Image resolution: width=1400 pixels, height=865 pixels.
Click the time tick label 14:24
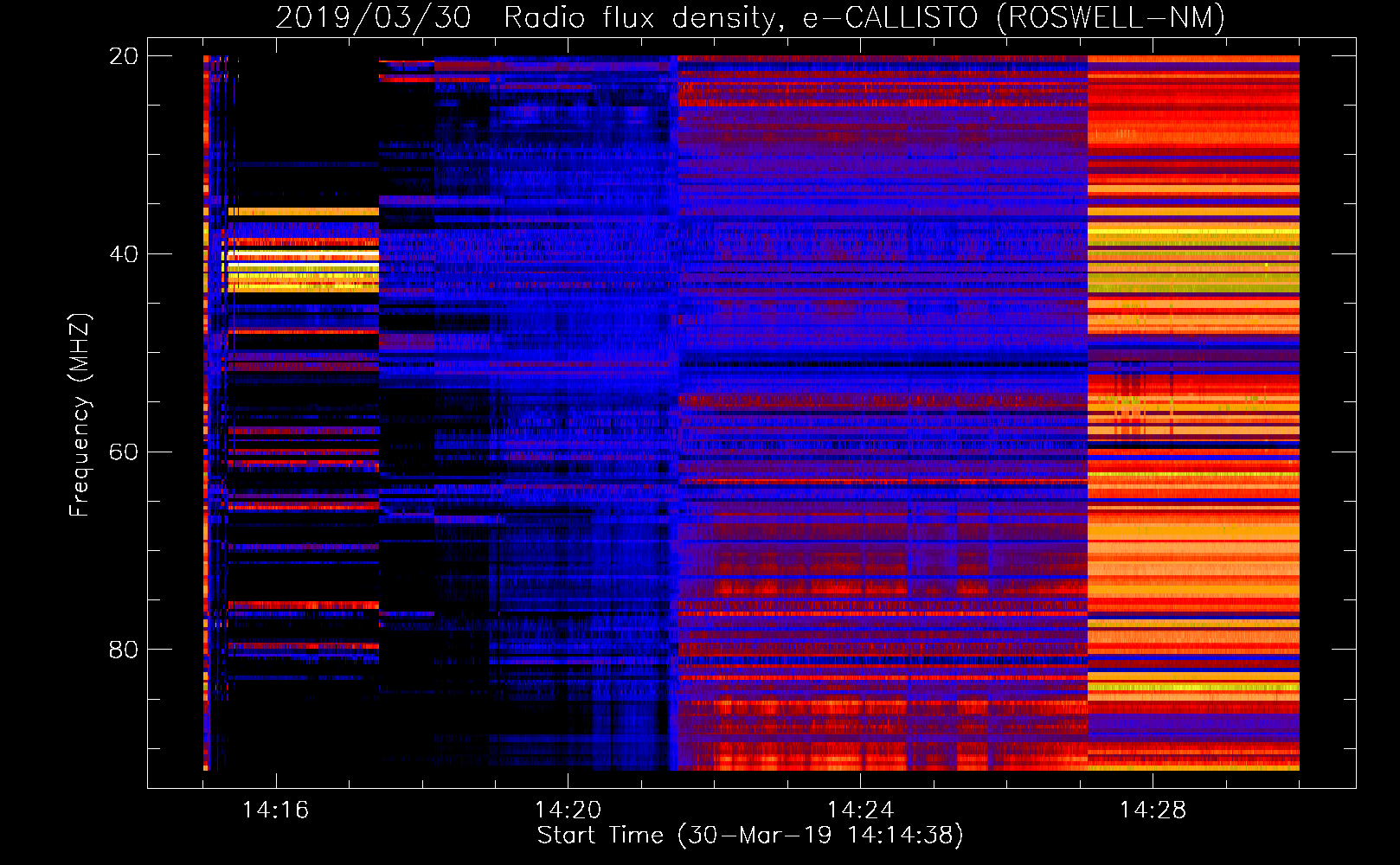(860, 811)
